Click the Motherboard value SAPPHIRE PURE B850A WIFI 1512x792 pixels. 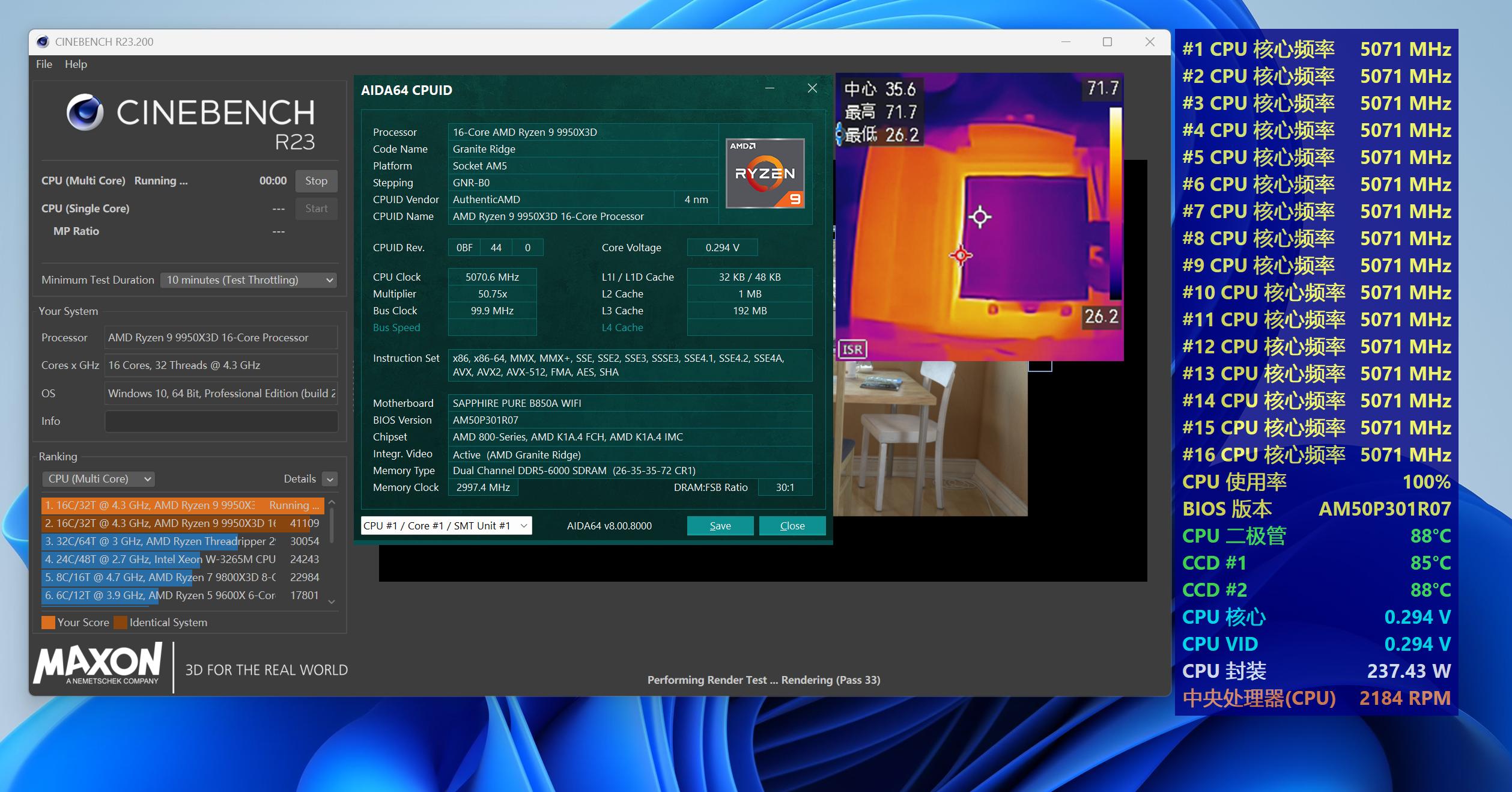click(x=630, y=403)
